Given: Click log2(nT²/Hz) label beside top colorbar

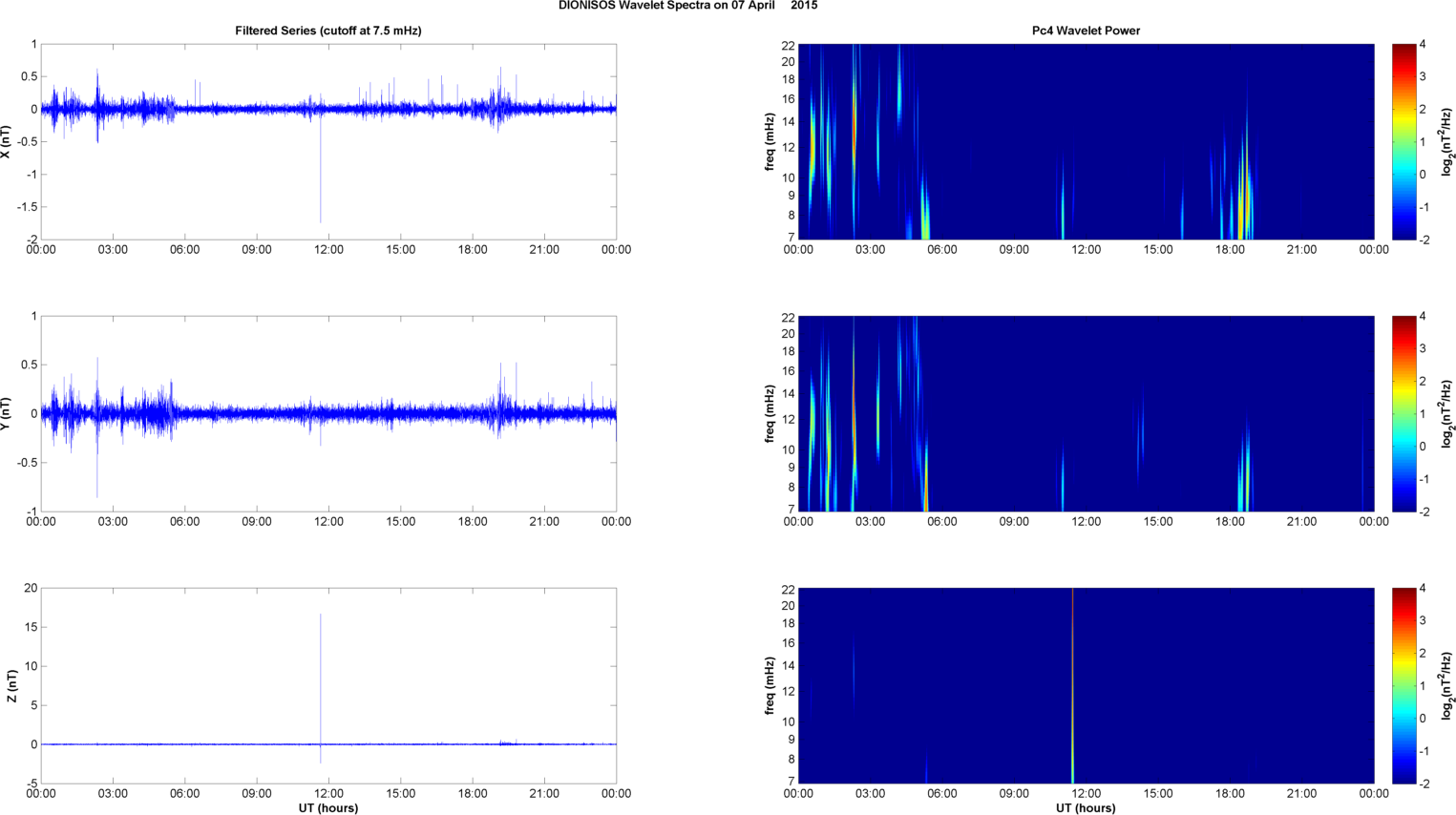Looking at the screenshot, I should click(1447, 141).
